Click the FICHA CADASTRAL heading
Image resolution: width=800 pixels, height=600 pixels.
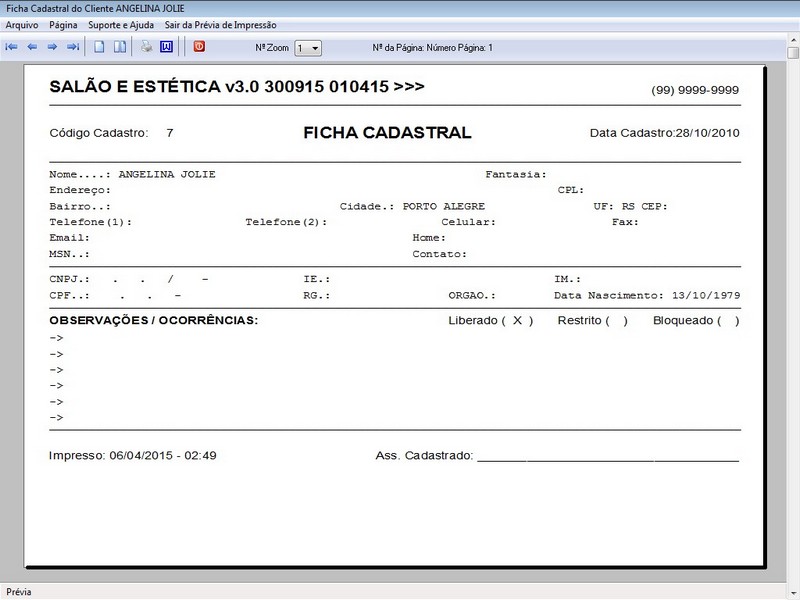click(x=387, y=133)
